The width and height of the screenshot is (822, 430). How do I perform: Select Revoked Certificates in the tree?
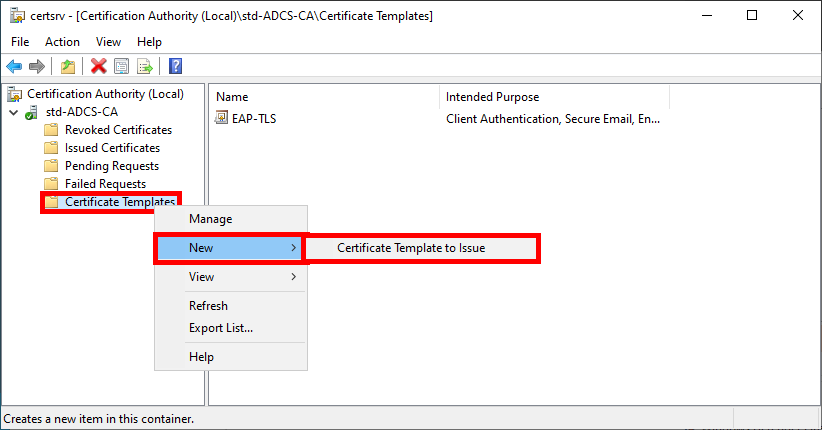(118, 130)
